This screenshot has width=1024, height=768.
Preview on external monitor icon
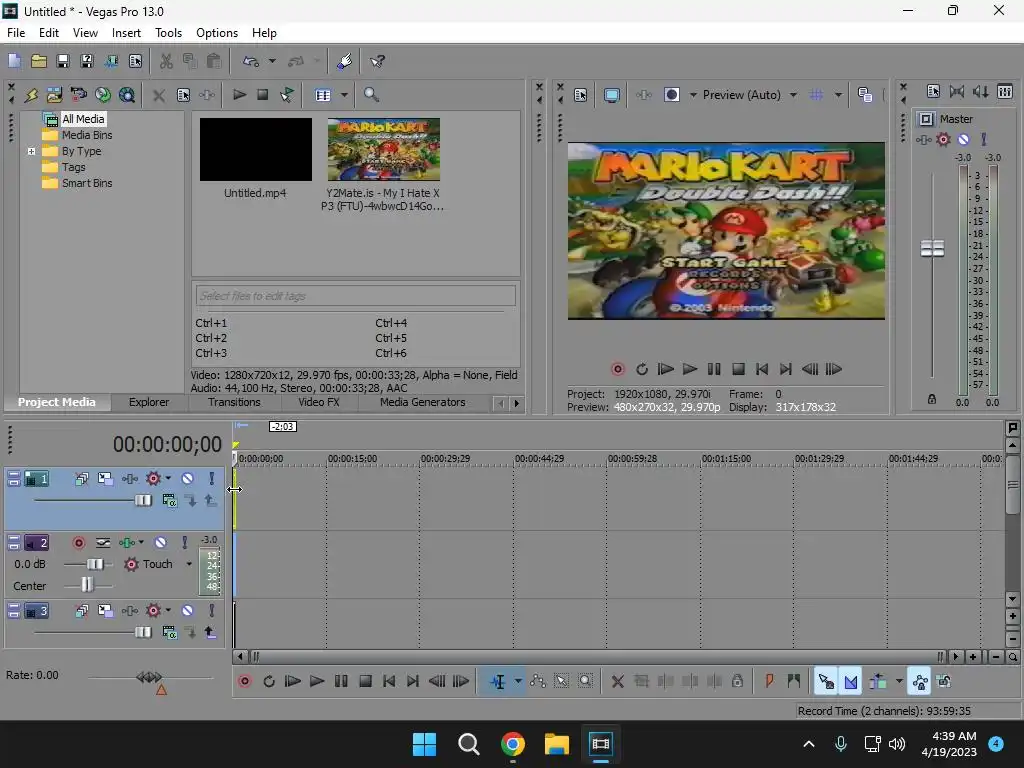coord(612,95)
